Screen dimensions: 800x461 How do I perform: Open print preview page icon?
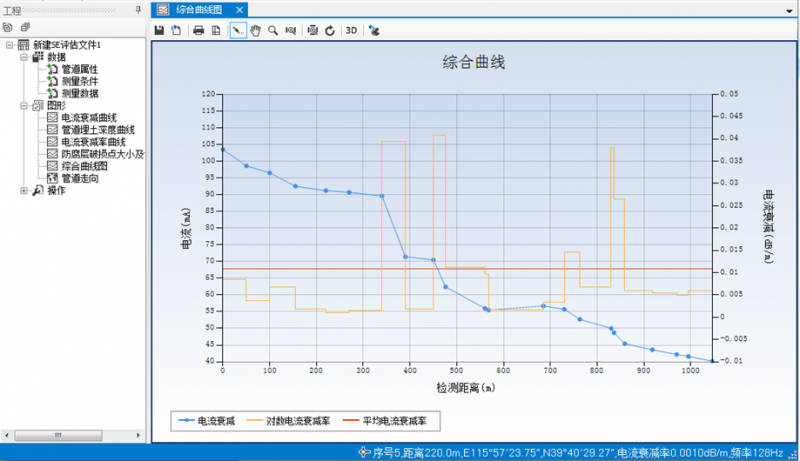coord(216,31)
